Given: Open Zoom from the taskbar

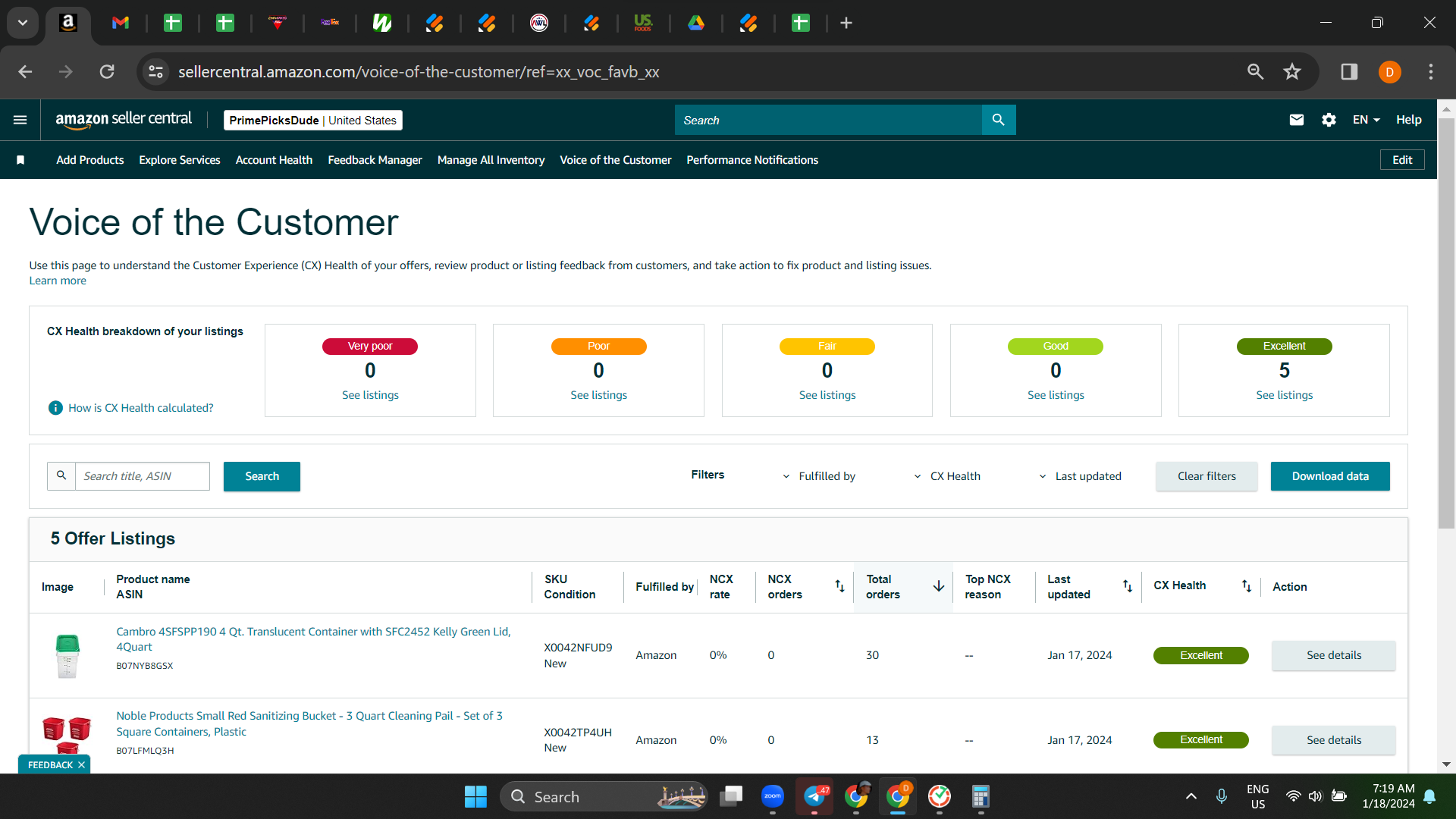Looking at the screenshot, I should (x=773, y=796).
